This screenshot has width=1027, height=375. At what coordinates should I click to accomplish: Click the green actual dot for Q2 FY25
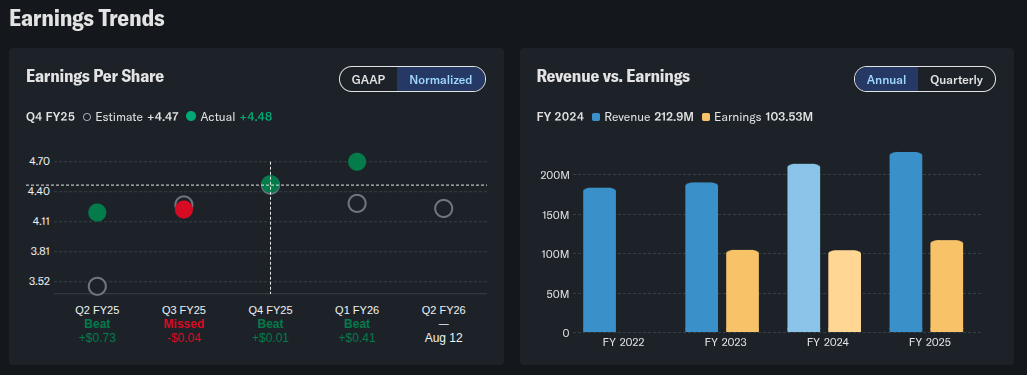point(97,212)
